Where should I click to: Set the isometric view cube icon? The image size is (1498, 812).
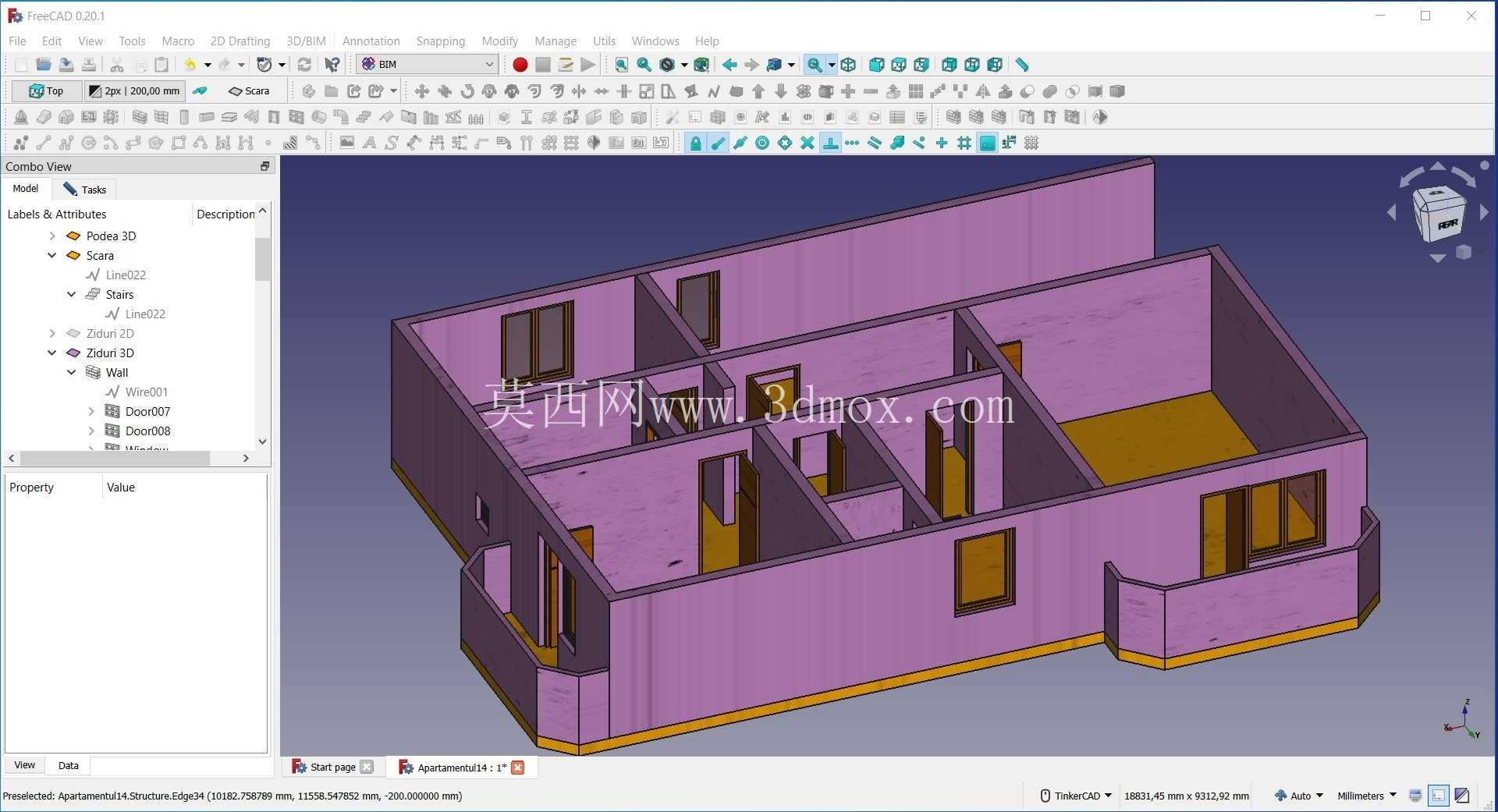coord(849,65)
